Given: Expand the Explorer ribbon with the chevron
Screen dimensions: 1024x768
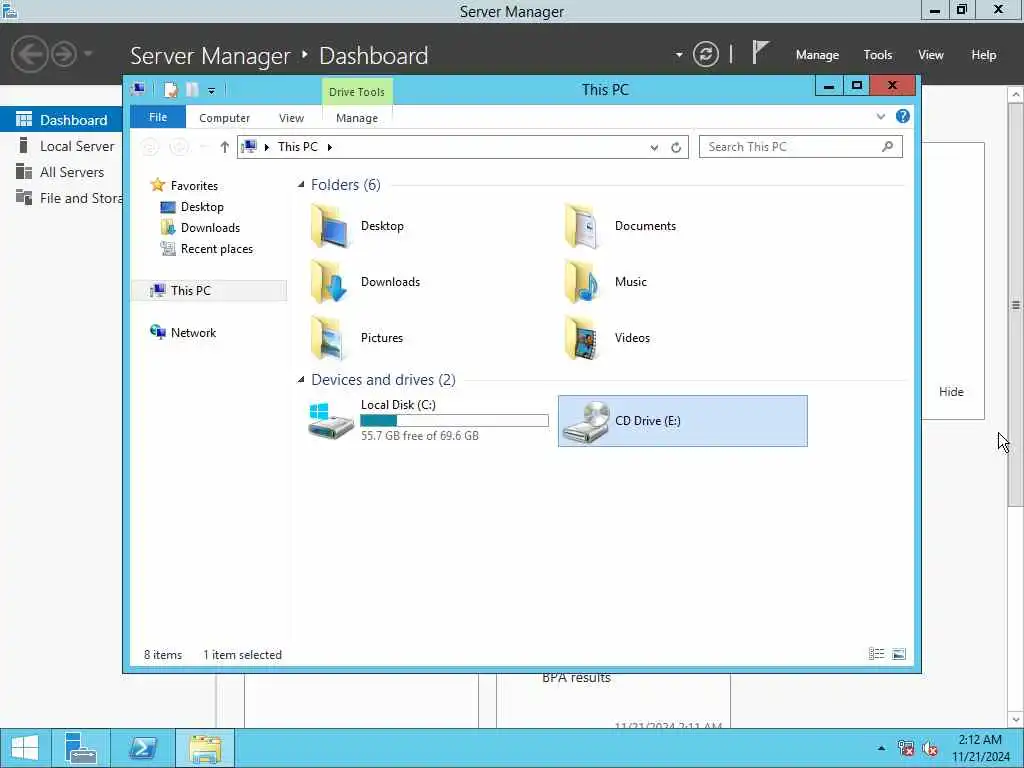Looking at the screenshot, I should [880, 116].
